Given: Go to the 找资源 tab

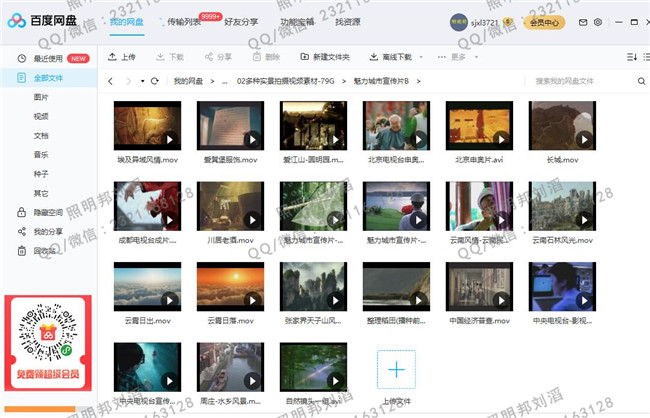Looking at the screenshot, I should tap(347, 22).
